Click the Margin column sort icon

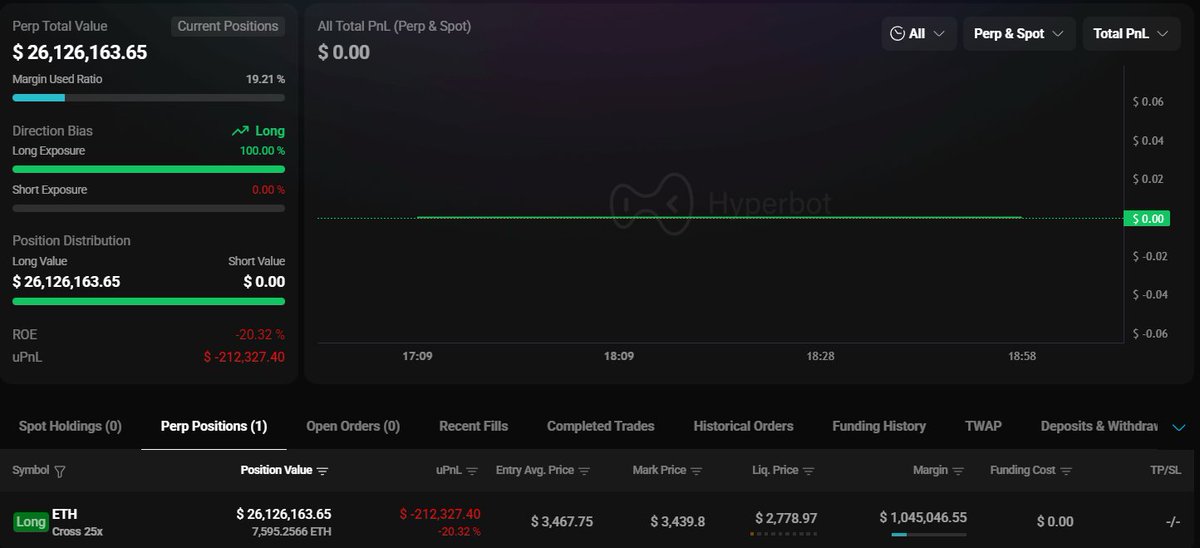(958, 471)
